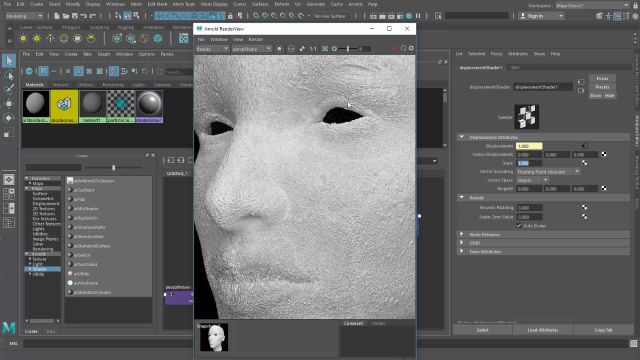The height and width of the screenshot is (360, 640).
Task: Adjust the RenderView exposure slider
Action: point(348,49)
